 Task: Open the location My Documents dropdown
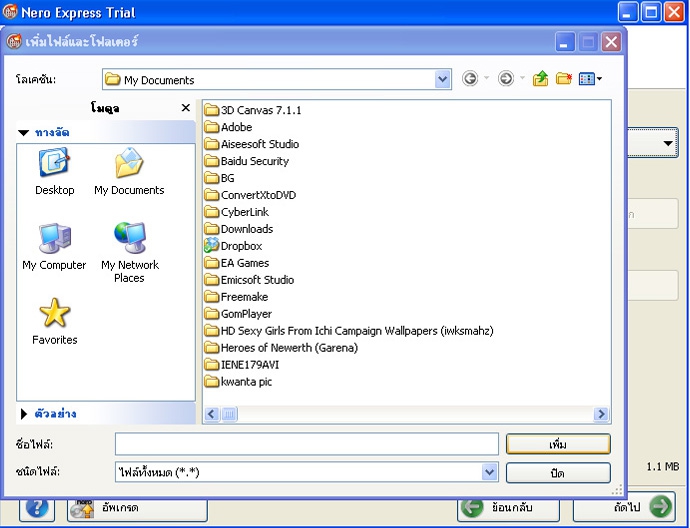point(442,79)
